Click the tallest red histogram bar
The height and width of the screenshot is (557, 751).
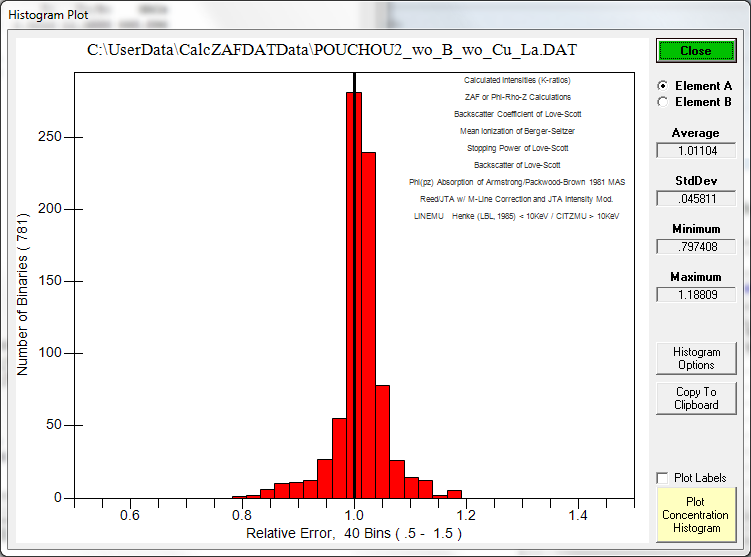(x=354, y=300)
